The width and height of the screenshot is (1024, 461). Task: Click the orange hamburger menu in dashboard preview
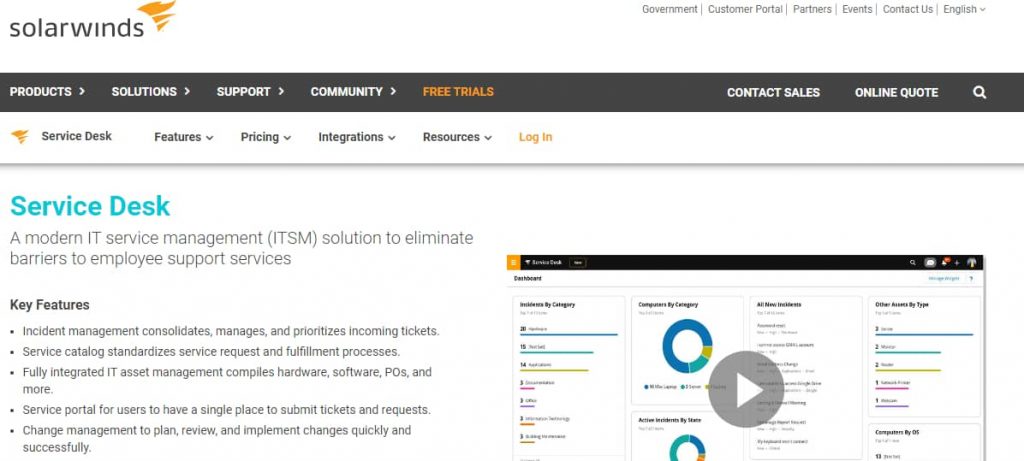513,262
